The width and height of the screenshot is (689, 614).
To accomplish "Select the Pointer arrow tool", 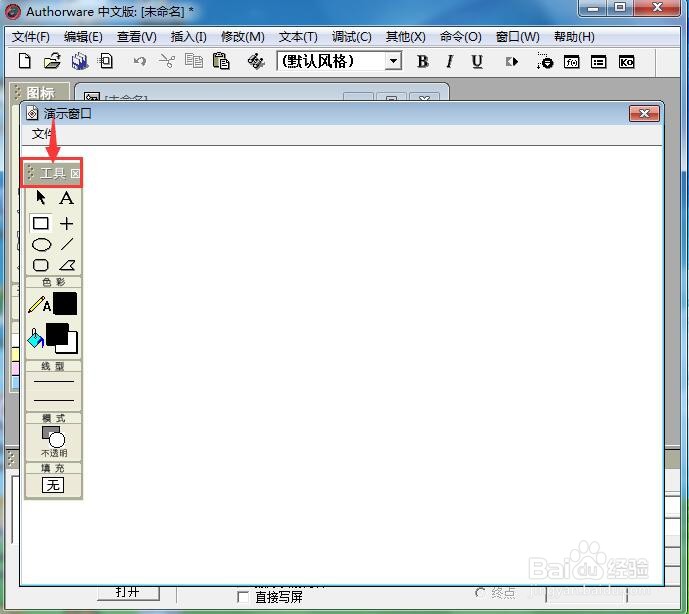I will click(x=41, y=198).
